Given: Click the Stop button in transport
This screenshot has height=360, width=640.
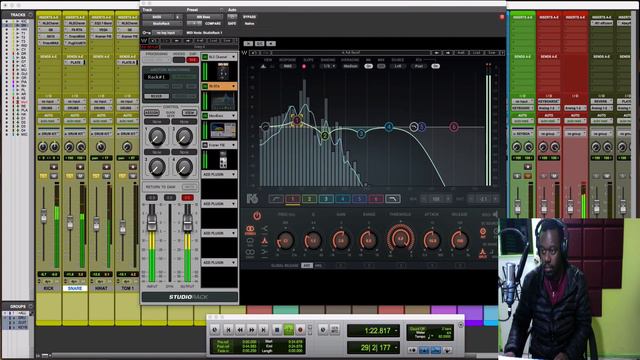Looking at the screenshot, I should 277,329.
